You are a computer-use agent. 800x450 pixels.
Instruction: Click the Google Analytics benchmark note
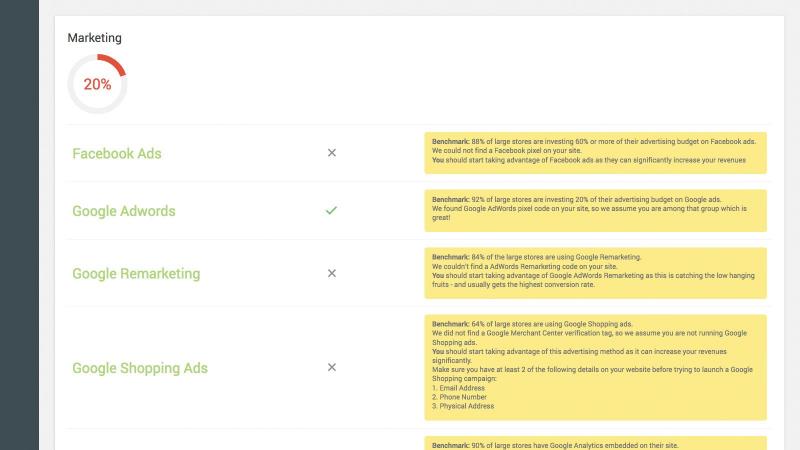(x=595, y=443)
